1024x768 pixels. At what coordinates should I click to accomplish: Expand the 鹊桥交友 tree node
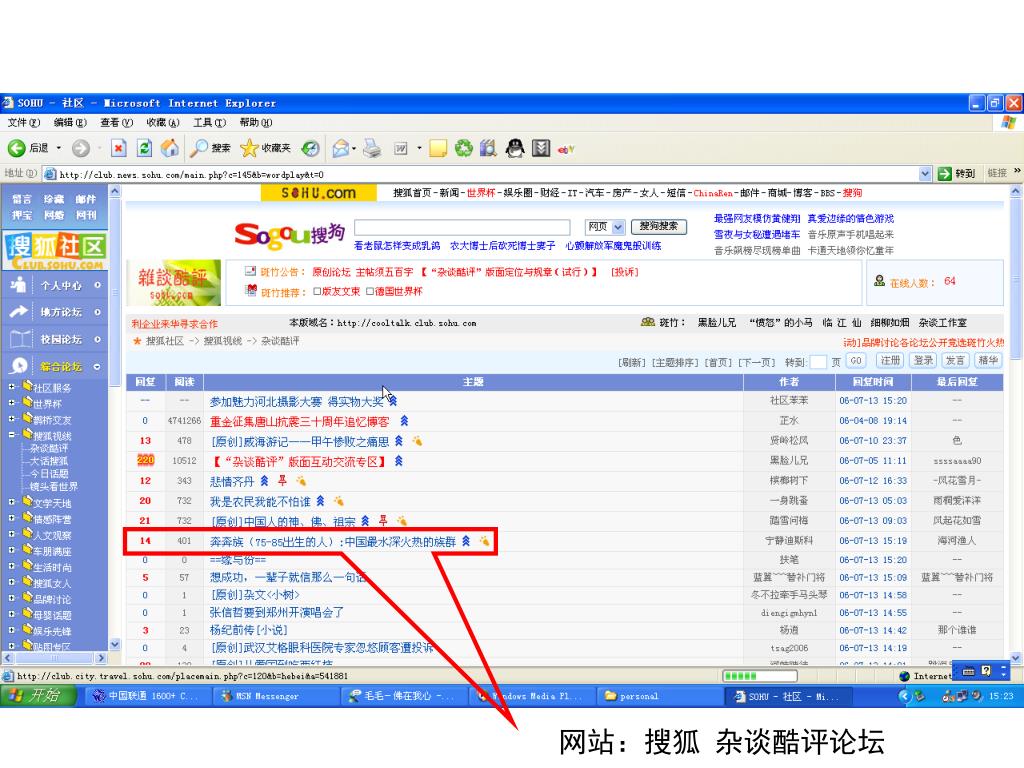pos(11,419)
